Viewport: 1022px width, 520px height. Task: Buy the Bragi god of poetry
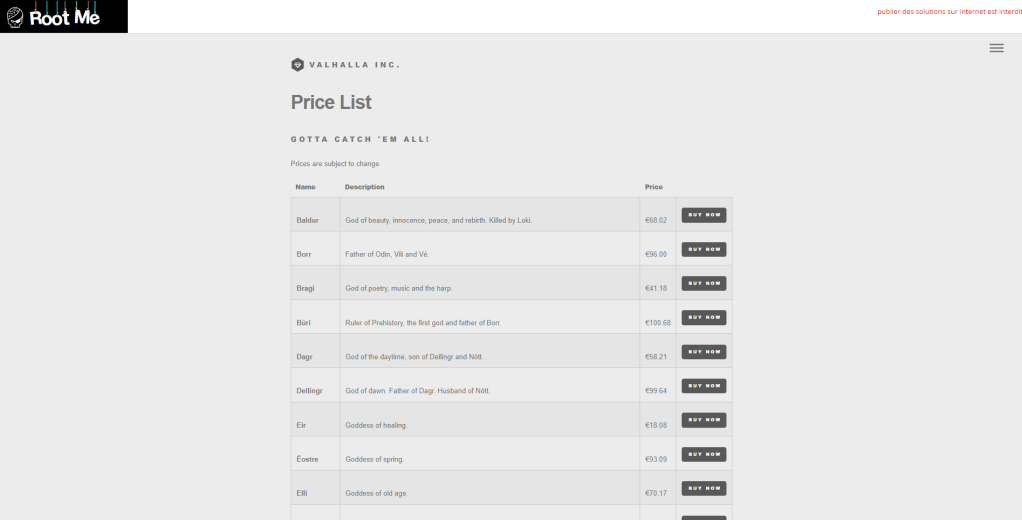pyautogui.click(x=703, y=283)
